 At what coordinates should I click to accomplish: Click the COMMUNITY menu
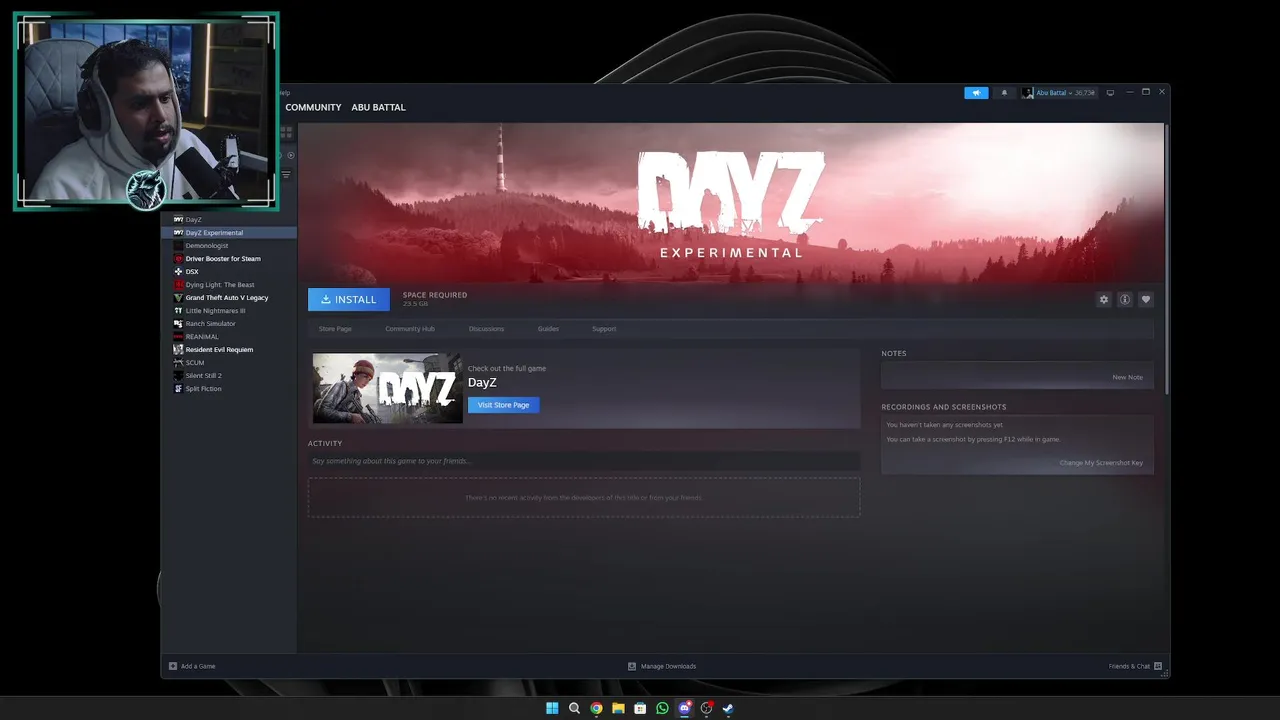tap(313, 107)
